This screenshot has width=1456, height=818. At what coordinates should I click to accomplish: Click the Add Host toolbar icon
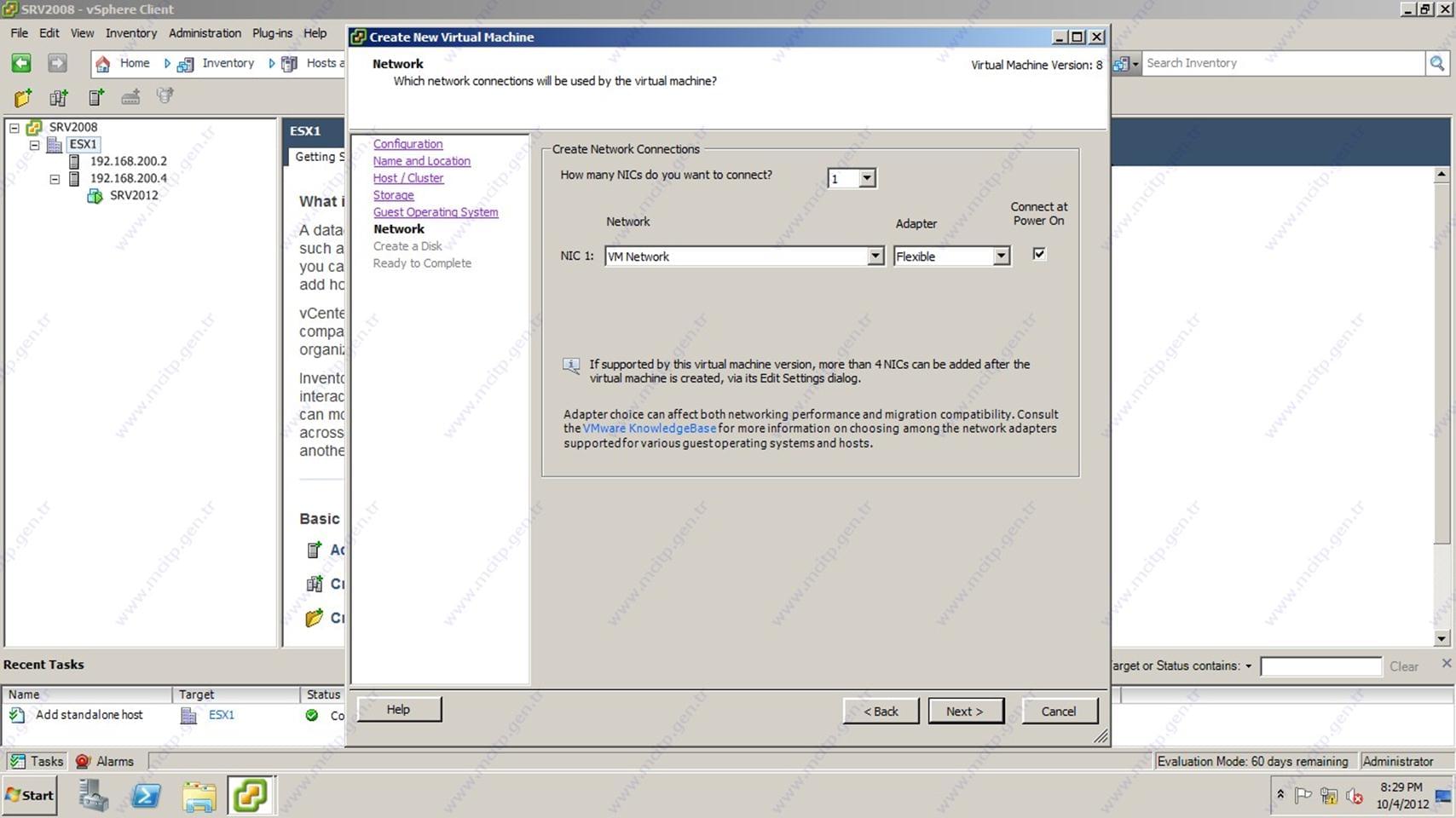[96, 97]
